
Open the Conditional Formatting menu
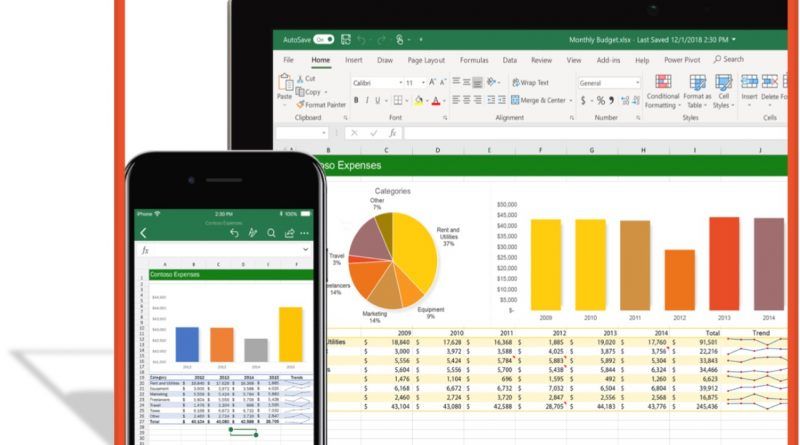click(x=663, y=92)
